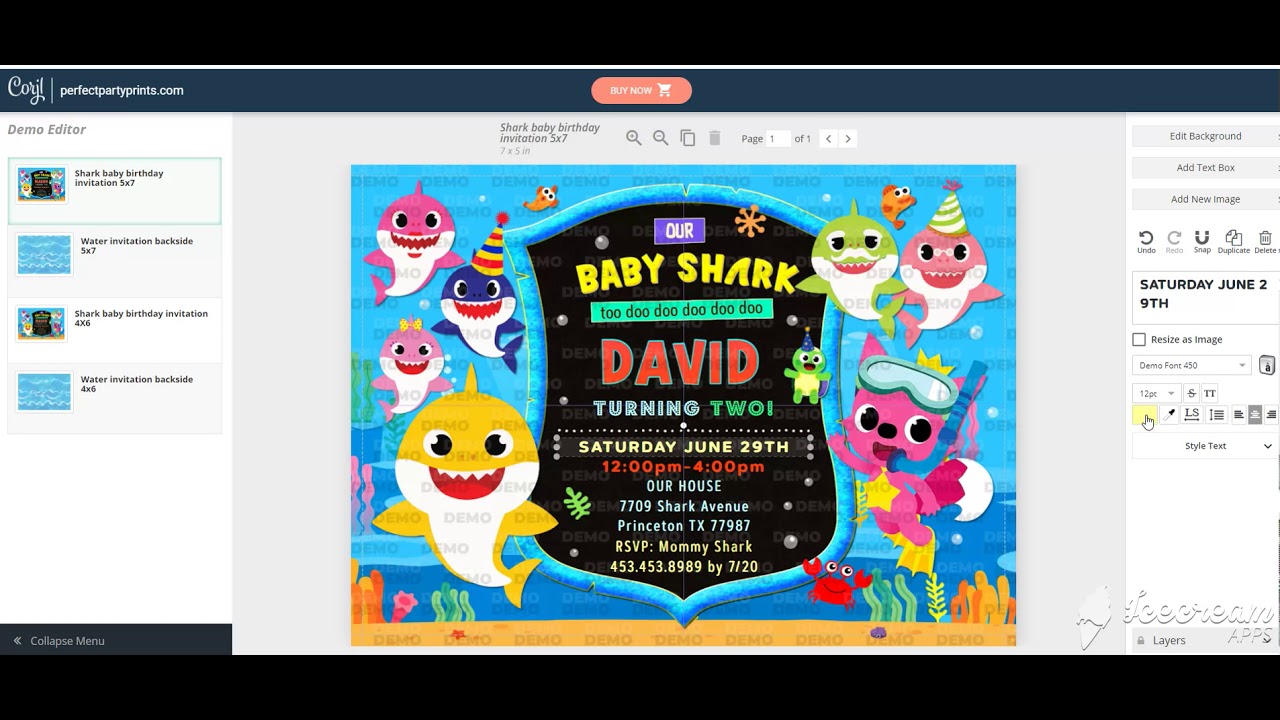Open the Layers panel
The height and width of the screenshot is (720, 1280).
(1205, 640)
